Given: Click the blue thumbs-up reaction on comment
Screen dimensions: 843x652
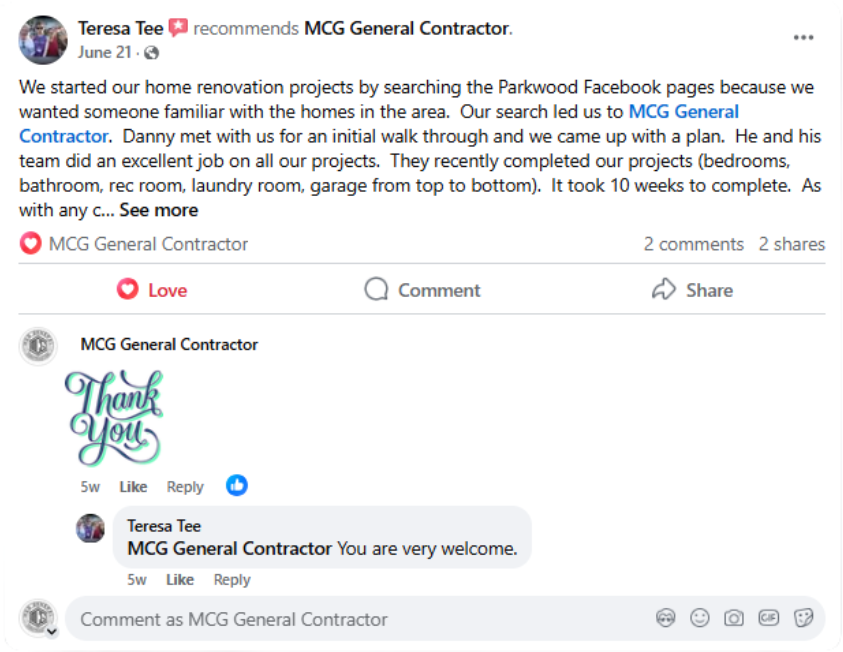Looking at the screenshot, I should [237, 485].
